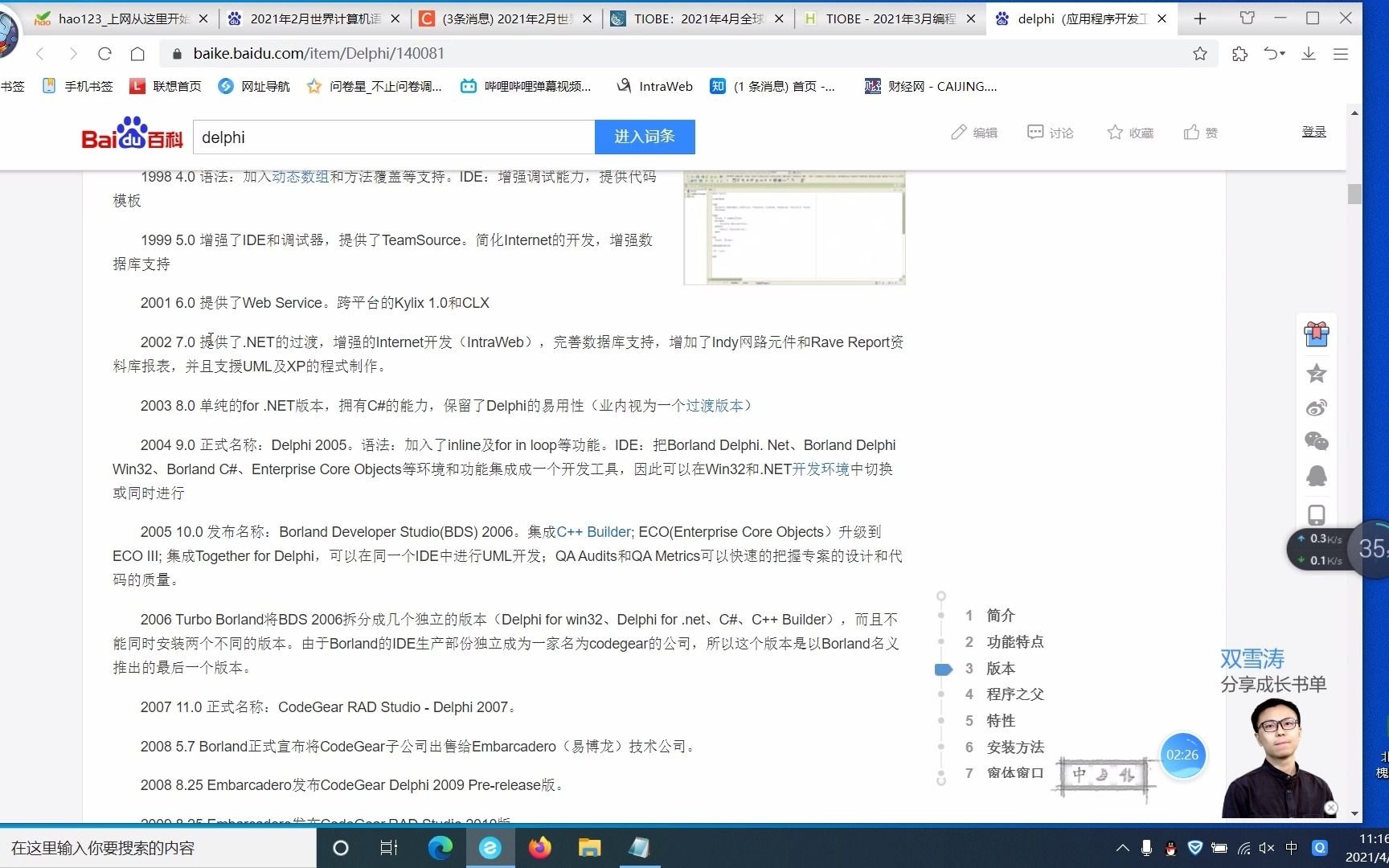Open the browser extensions puzzle icon
Image resolution: width=1389 pixels, height=868 pixels.
point(1239,54)
